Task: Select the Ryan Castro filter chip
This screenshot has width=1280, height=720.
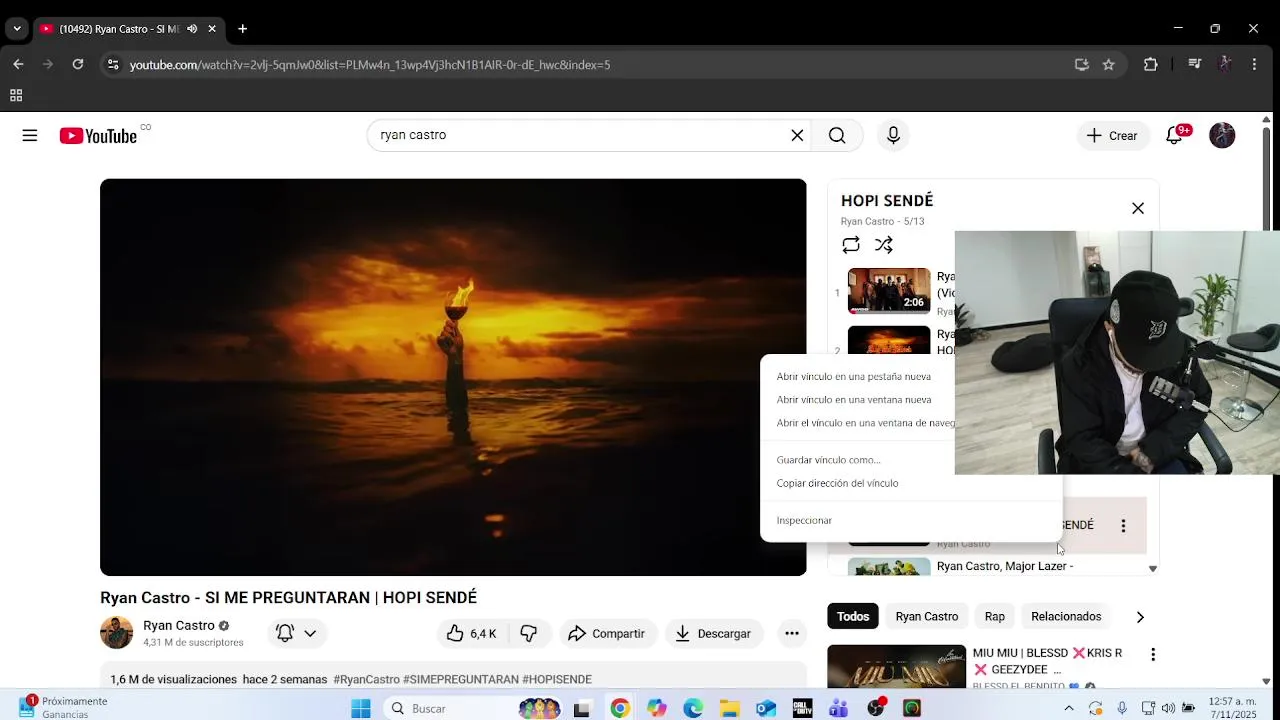Action: [927, 617]
